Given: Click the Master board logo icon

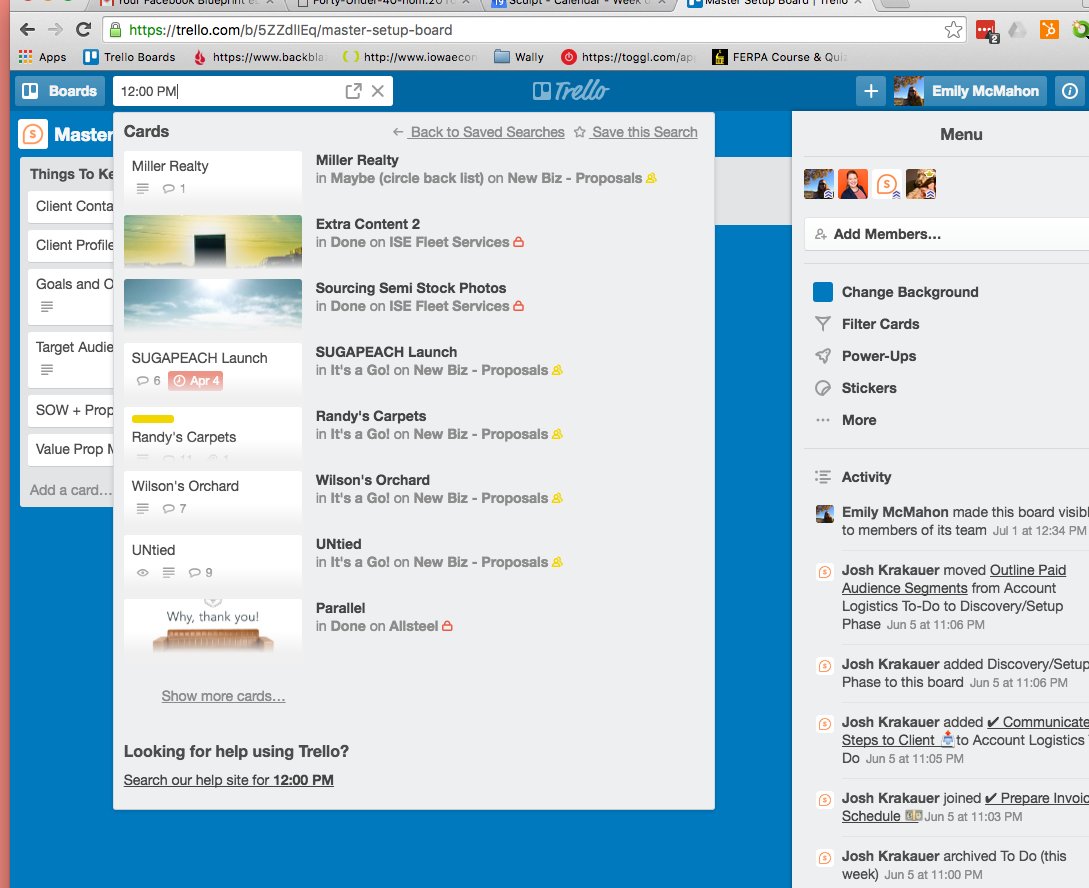Looking at the screenshot, I should click(x=33, y=134).
